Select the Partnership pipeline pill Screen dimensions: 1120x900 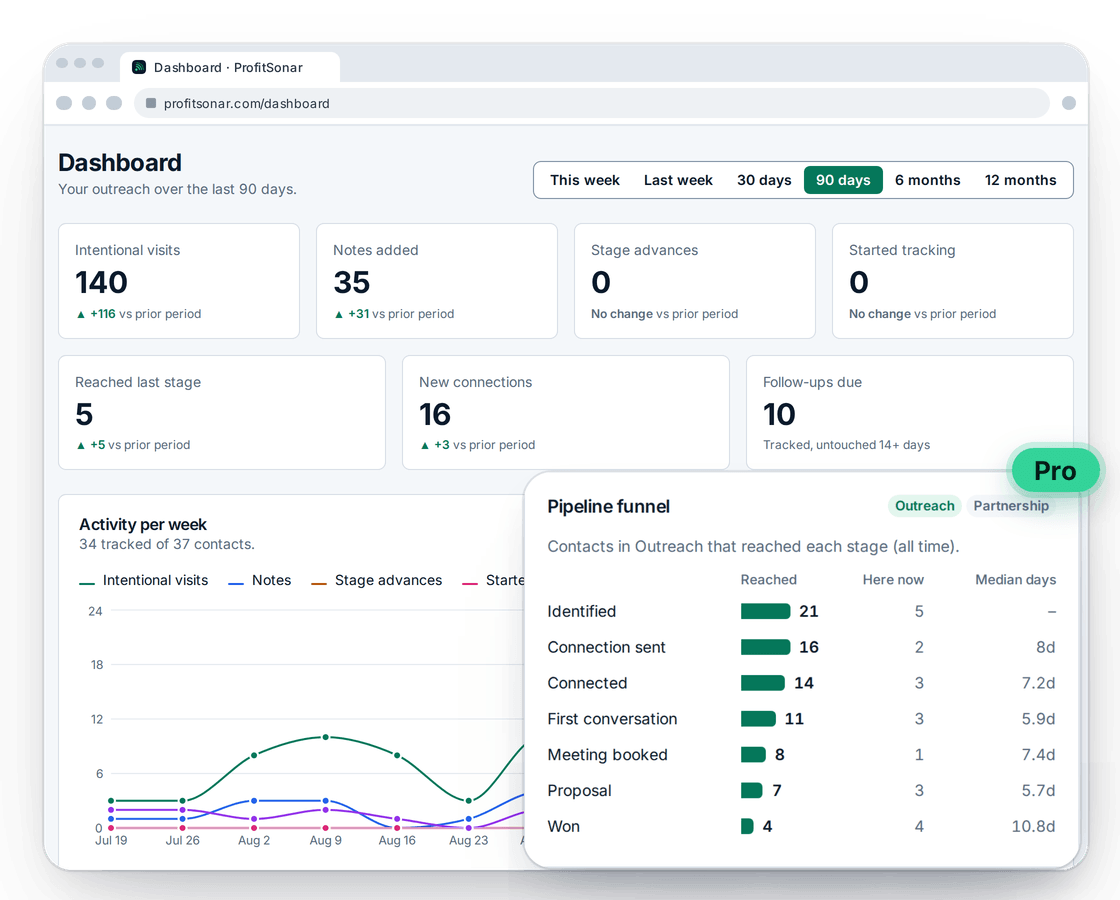[x=1011, y=506]
